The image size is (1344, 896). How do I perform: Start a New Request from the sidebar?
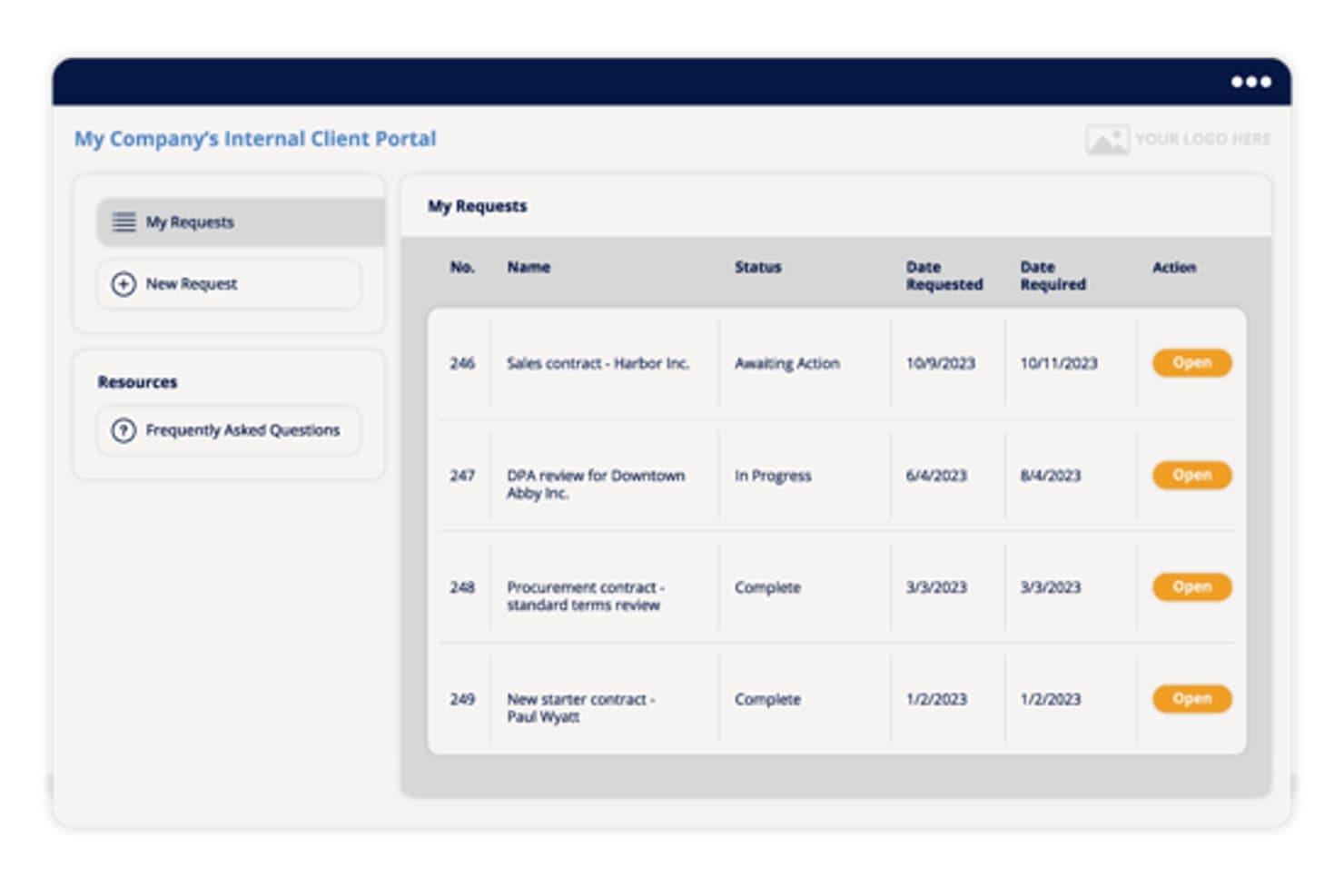tap(229, 284)
